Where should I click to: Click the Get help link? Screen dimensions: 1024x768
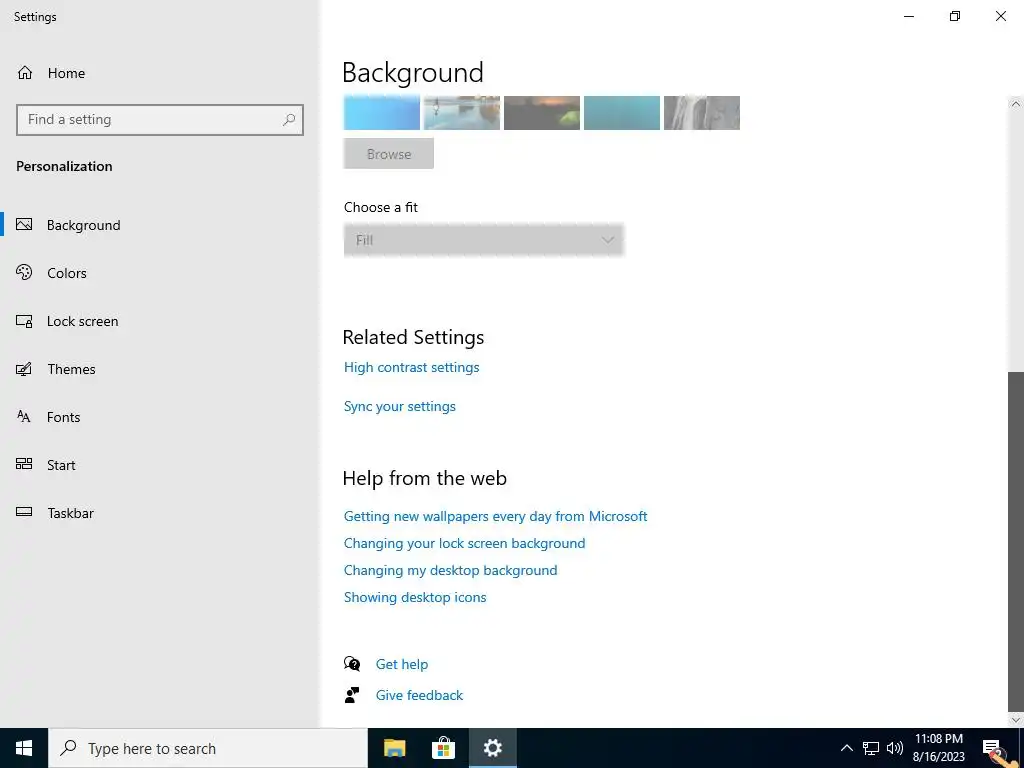coord(402,664)
